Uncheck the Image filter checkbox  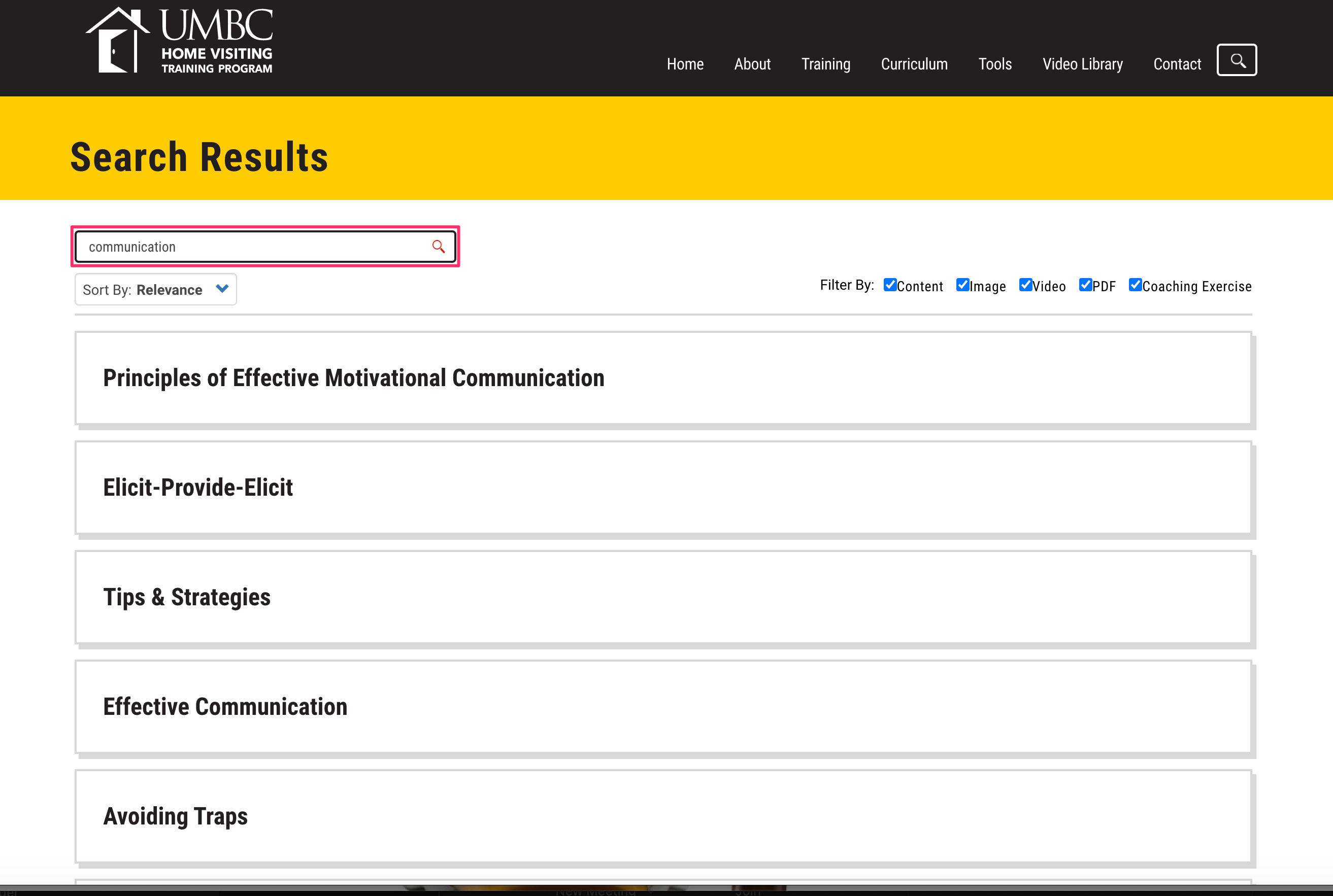[962, 285]
